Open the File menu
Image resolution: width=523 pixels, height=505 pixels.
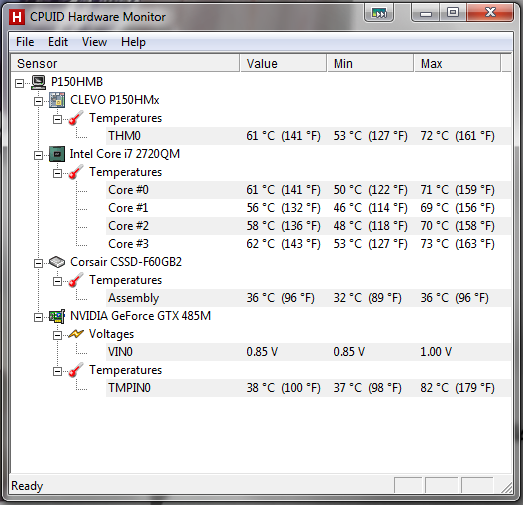[25, 42]
